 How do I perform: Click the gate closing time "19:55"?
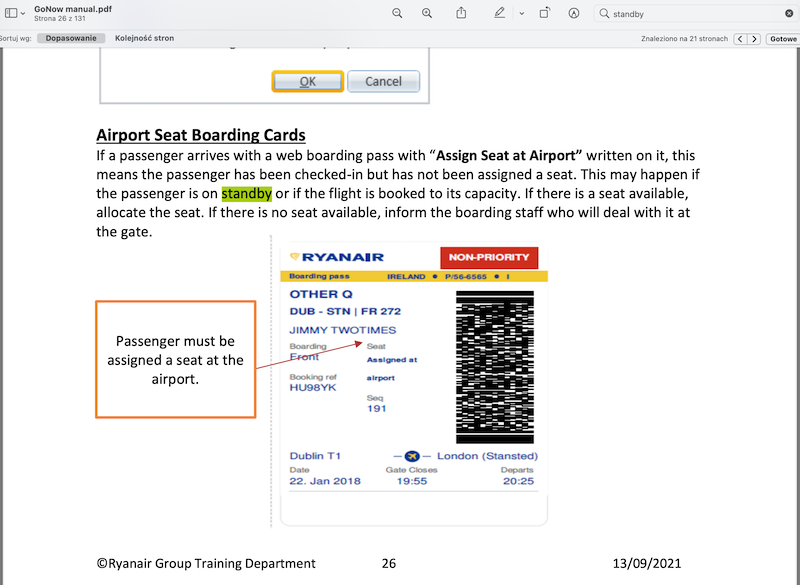click(412, 481)
